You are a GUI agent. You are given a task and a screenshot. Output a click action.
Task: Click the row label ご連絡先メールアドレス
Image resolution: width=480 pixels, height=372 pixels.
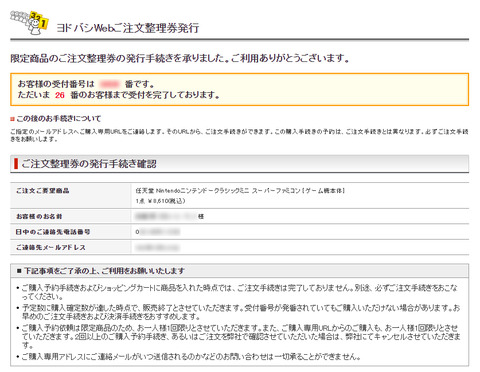(x=51, y=247)
